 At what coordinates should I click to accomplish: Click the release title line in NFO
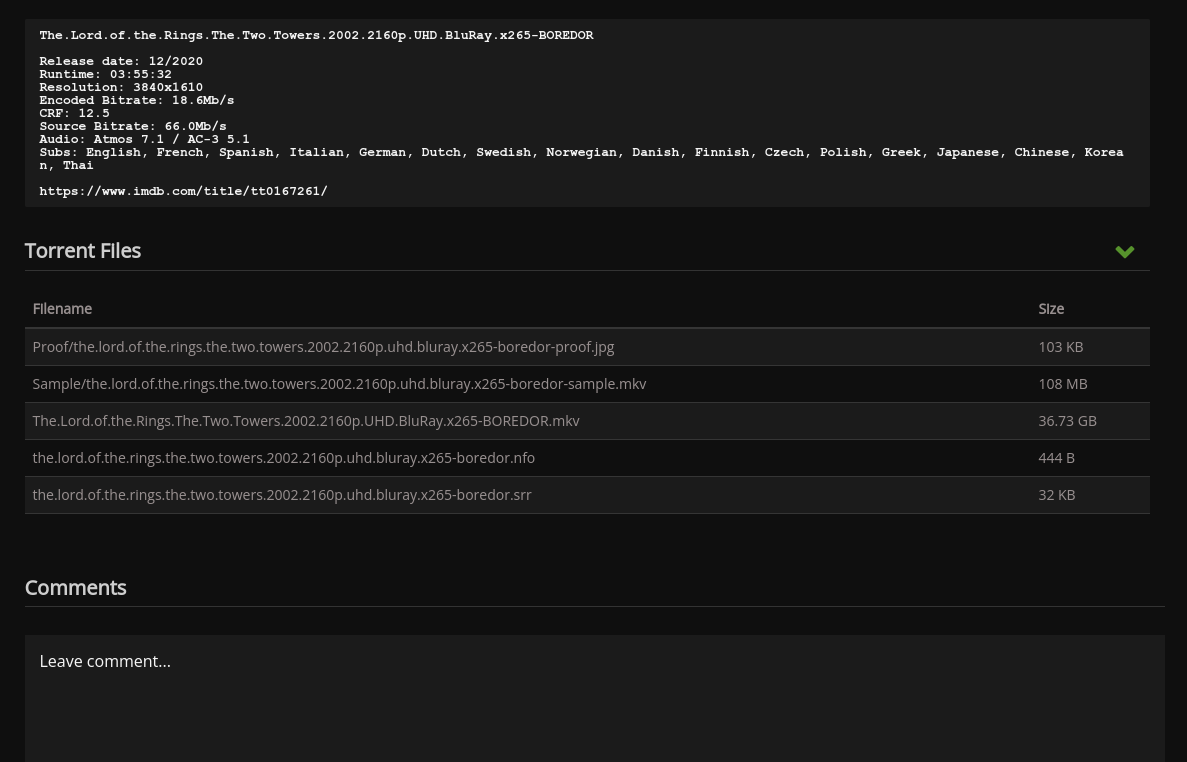[316, 36]
